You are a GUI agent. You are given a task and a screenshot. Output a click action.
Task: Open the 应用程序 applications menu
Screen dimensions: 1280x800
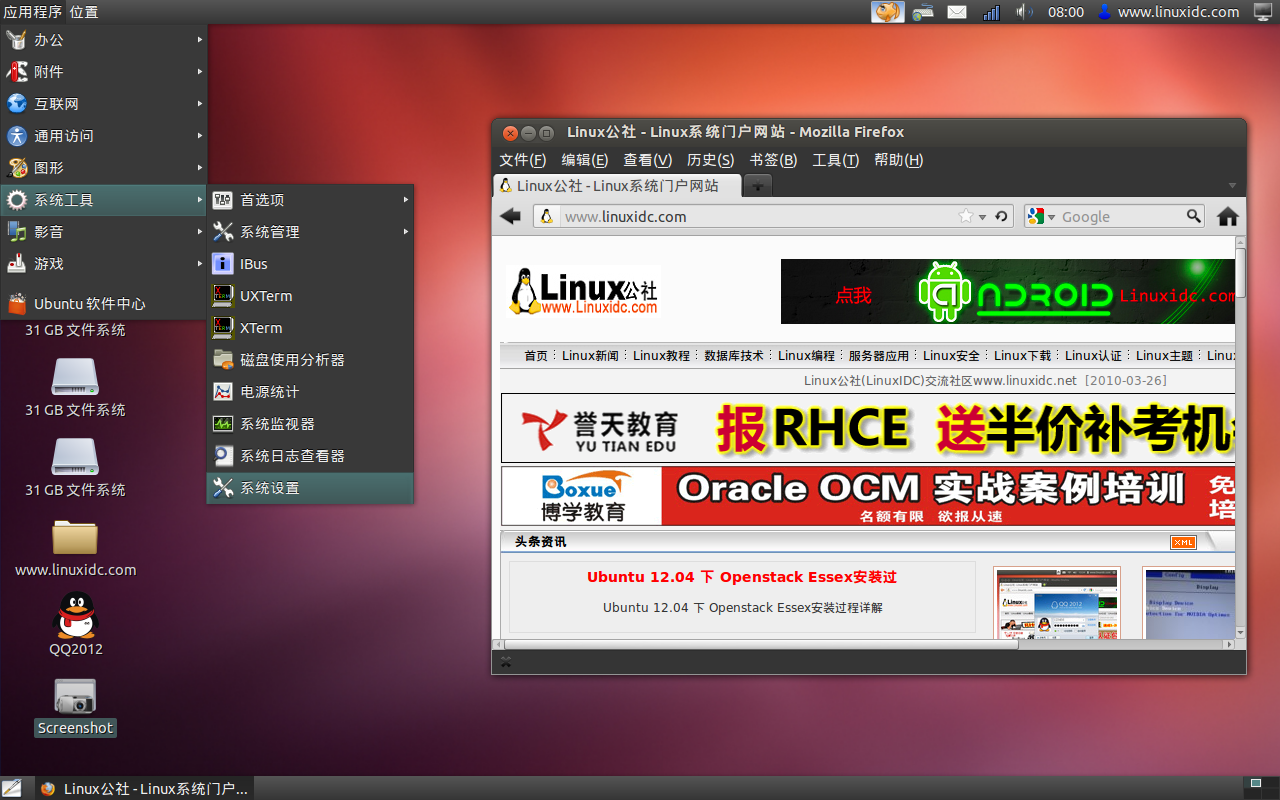pos(33,12)
